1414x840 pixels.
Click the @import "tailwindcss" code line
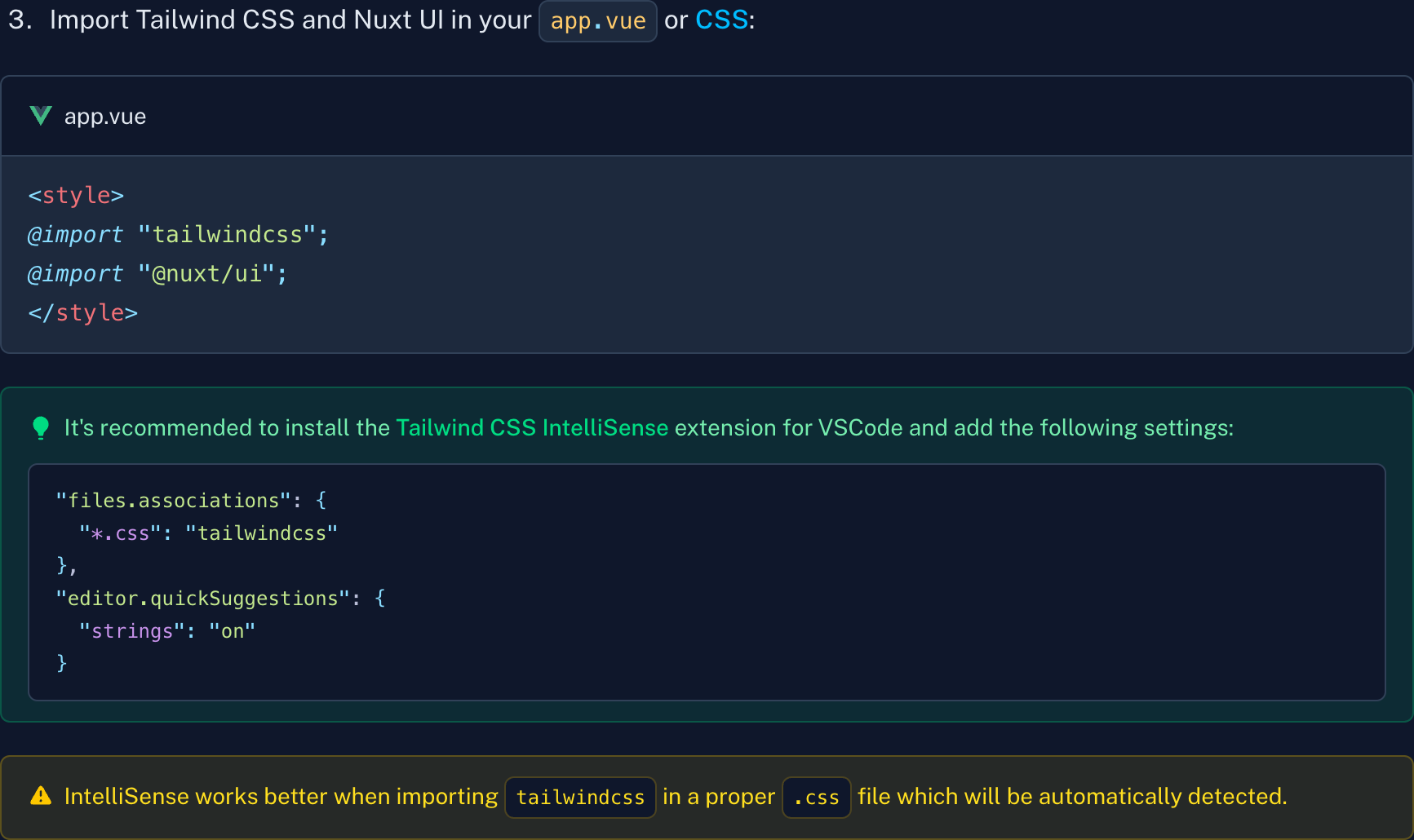[178, 234]
